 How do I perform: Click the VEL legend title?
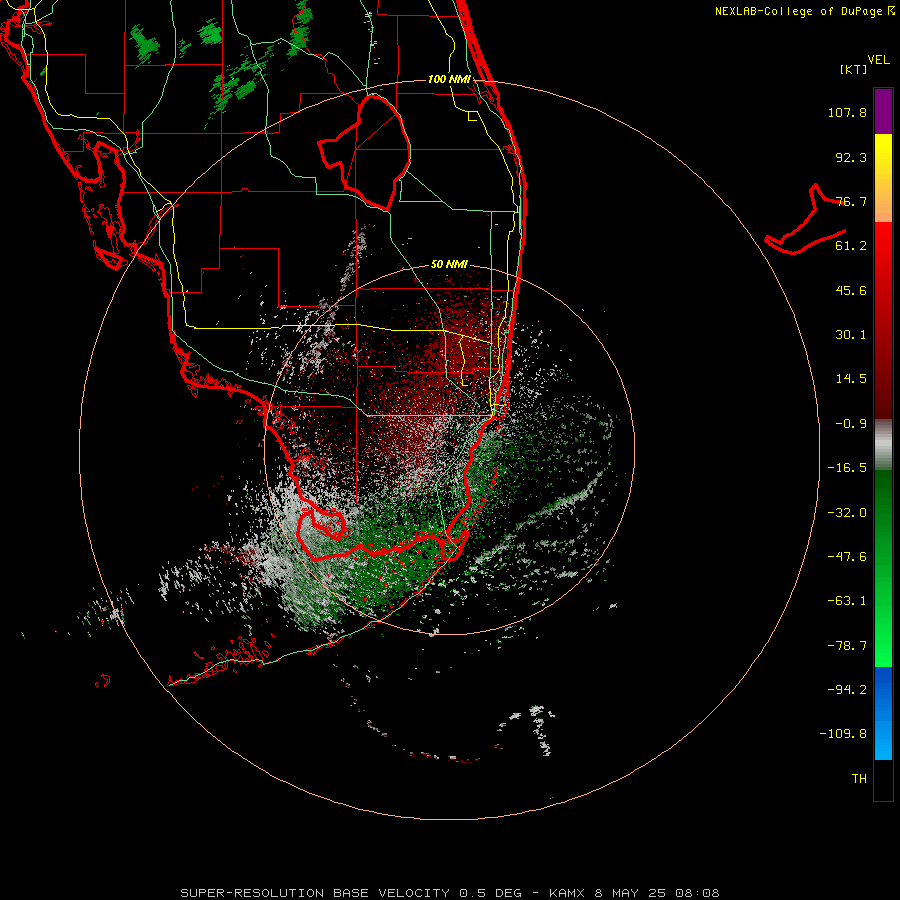878,60
